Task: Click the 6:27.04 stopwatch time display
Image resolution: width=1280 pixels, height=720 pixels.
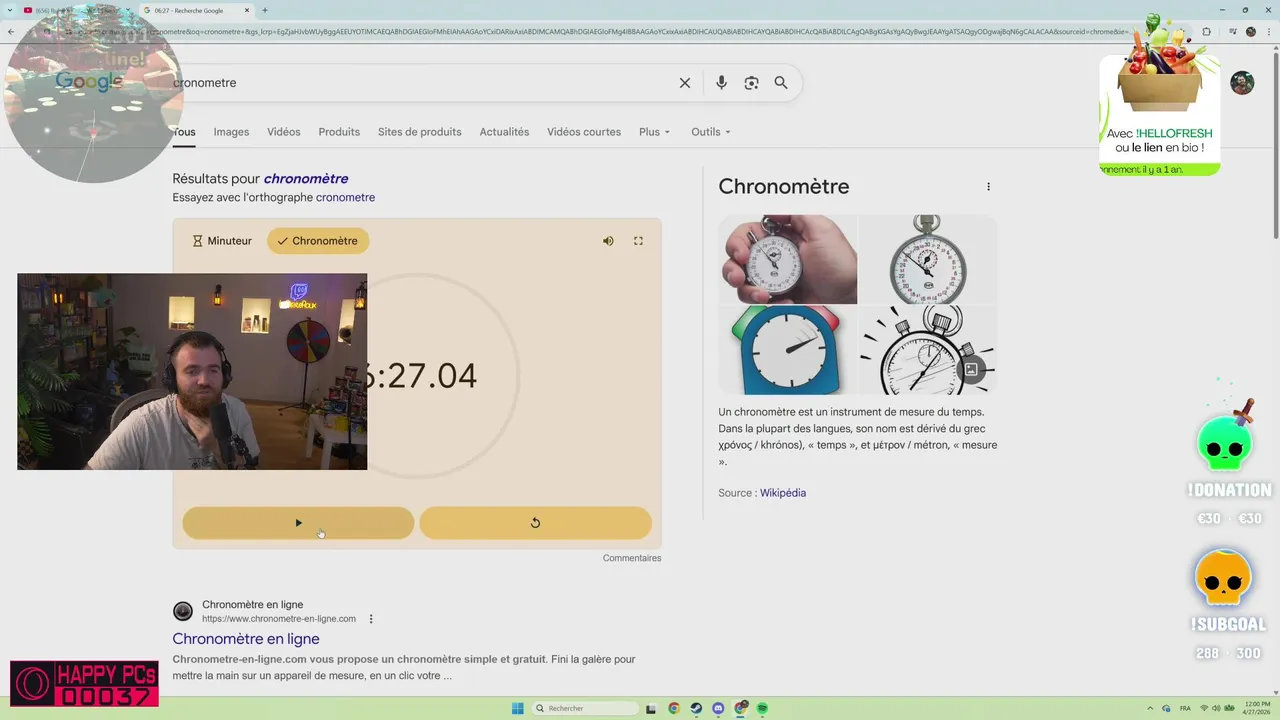Action: 422,376
